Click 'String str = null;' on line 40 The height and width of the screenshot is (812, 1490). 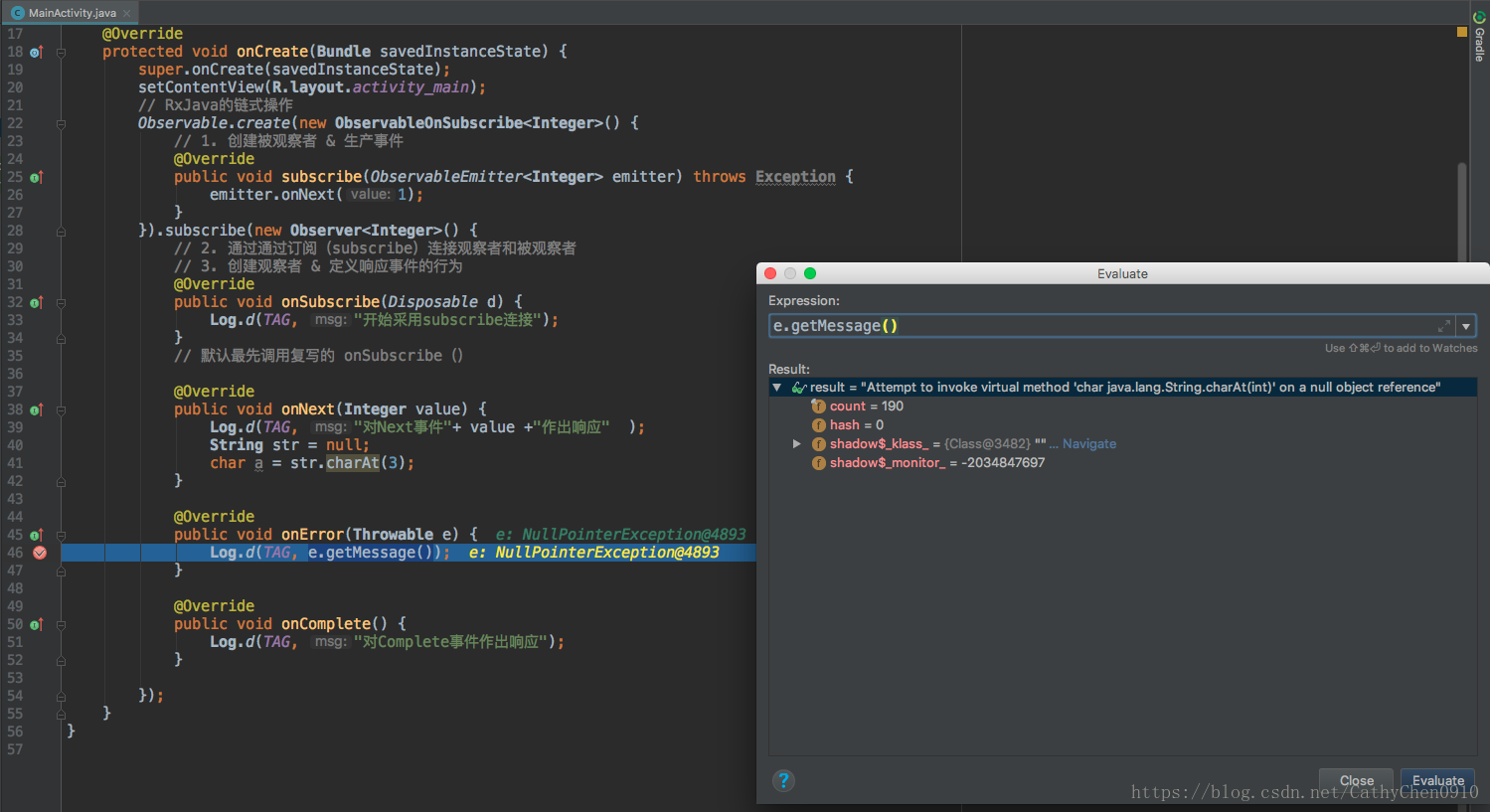pyautogui.click(x=289, y=445)
